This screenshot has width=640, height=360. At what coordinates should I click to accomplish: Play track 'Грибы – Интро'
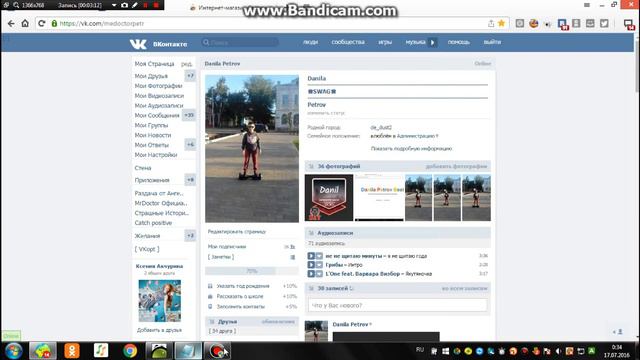pyautogui.click(x=311, y=265)
